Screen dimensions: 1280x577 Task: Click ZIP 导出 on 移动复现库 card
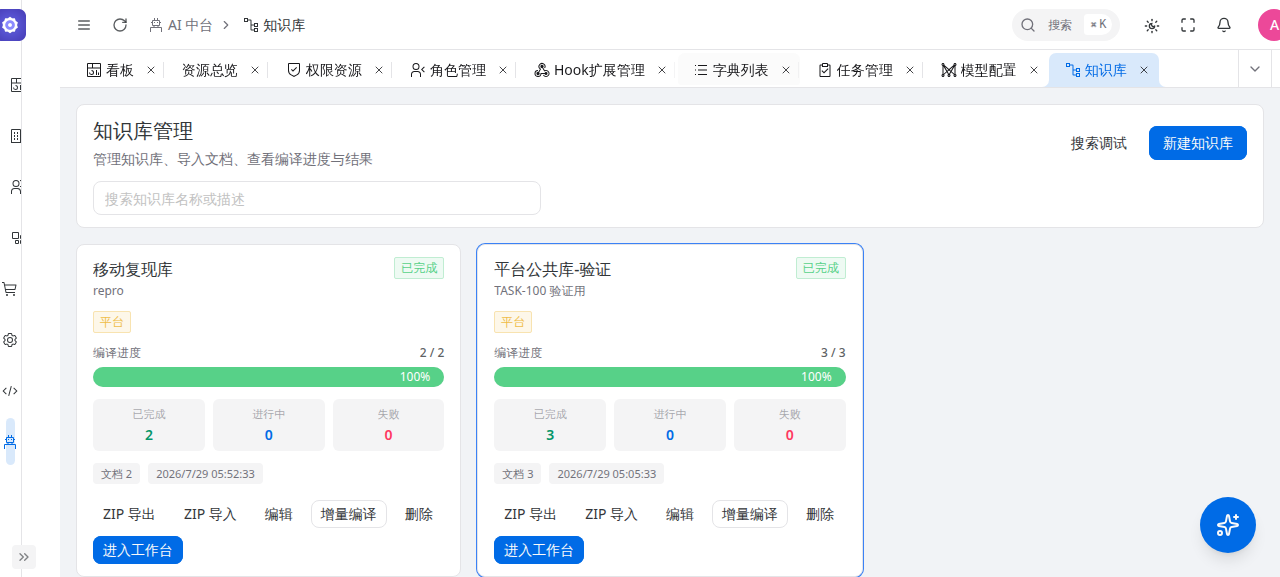pos(129,514)
